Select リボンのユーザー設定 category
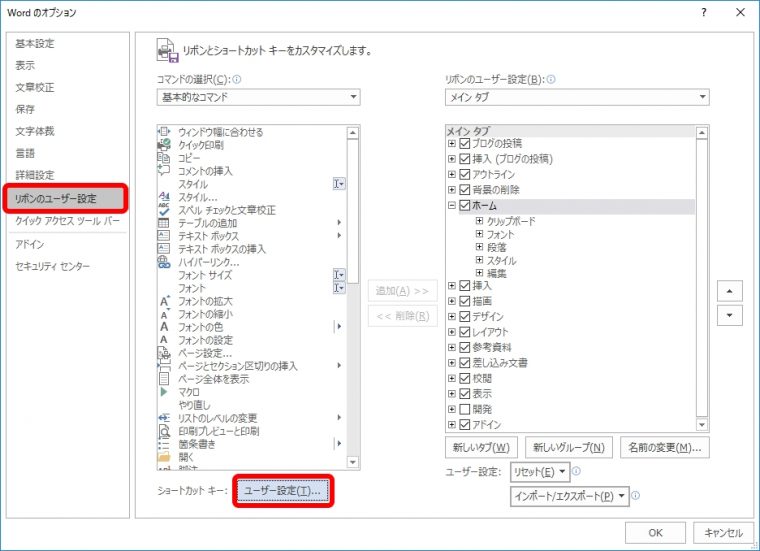Screen dimensions: 760x551 [66, 198]
